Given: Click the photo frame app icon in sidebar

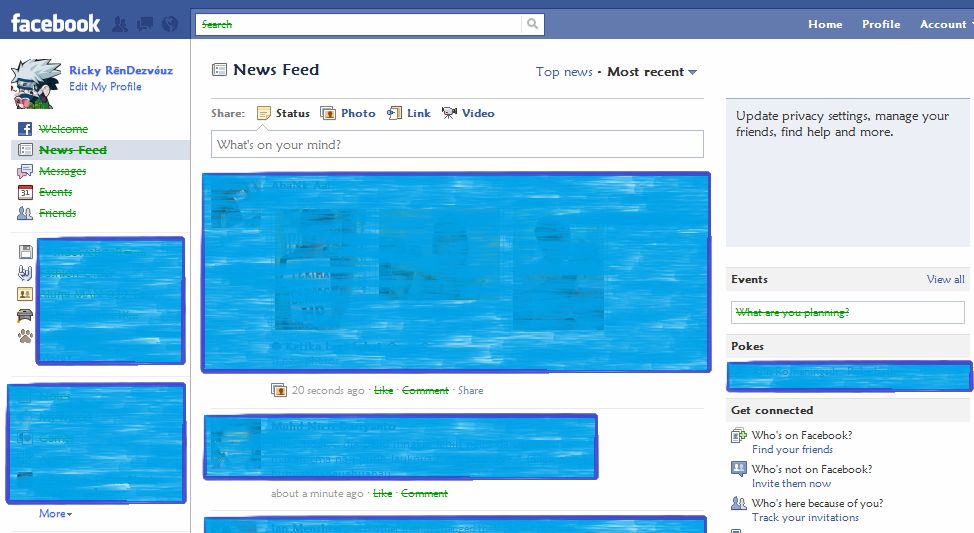Looking at the screenshot, I should [x=25, y=294].
